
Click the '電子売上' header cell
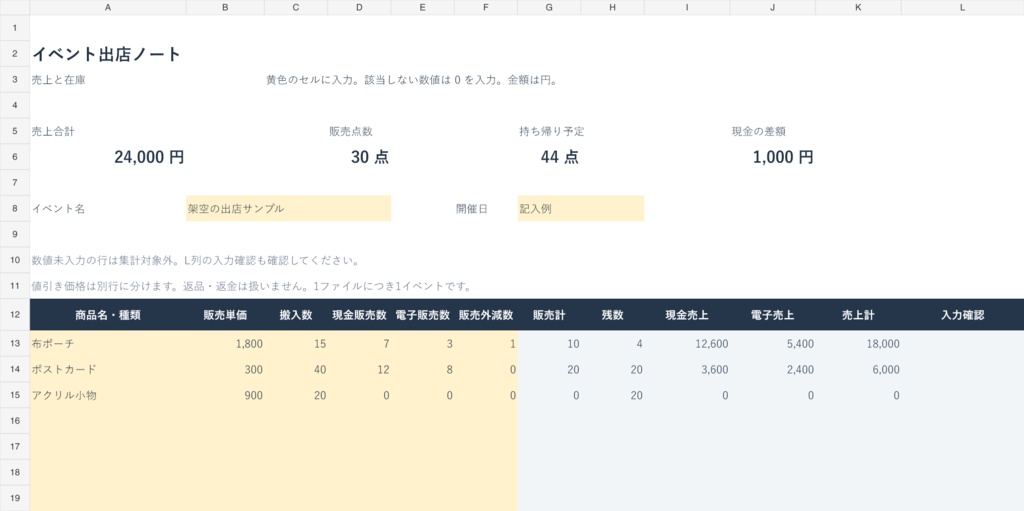pos(773,315)
